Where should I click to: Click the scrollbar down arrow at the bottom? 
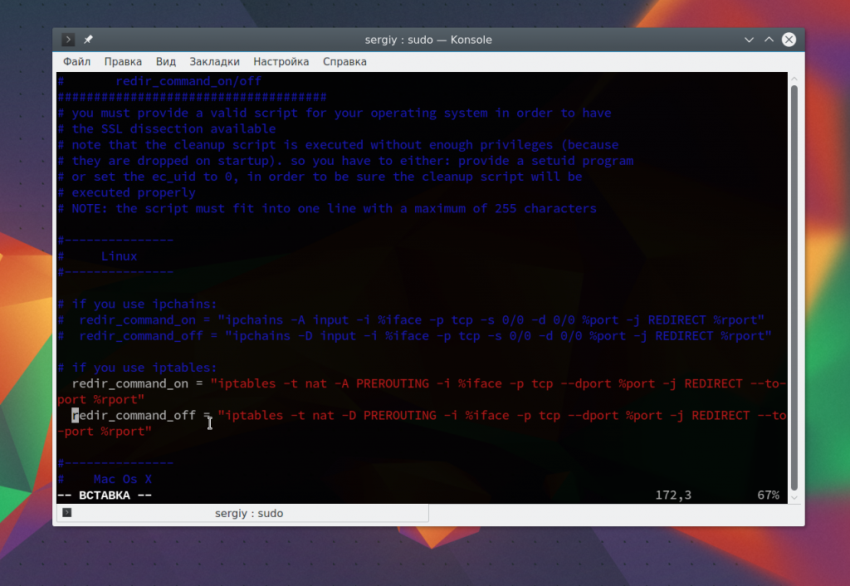coord(795,497)
